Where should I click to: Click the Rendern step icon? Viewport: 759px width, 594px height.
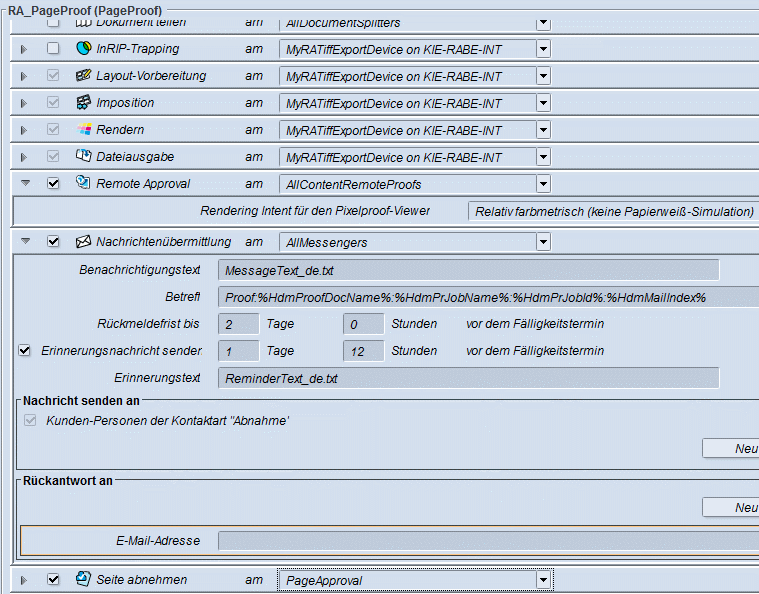pyautogui.click(x=83, y=129)
